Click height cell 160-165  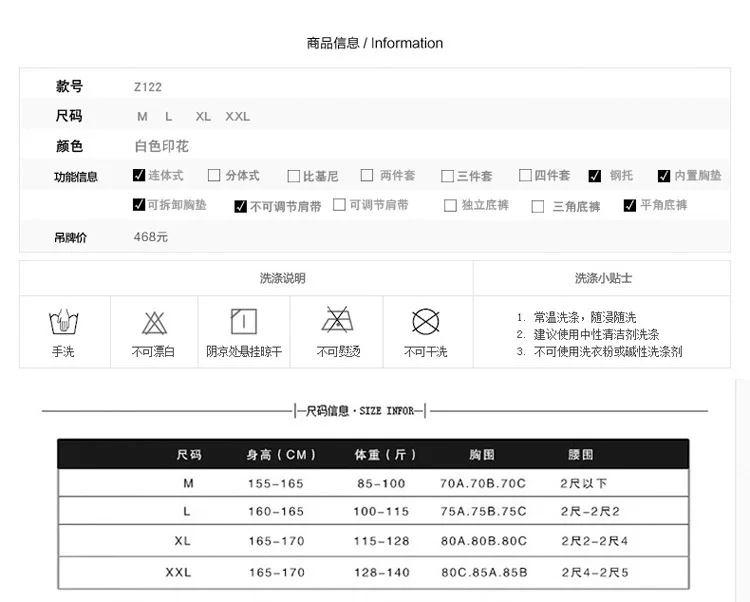coord(276,512)
